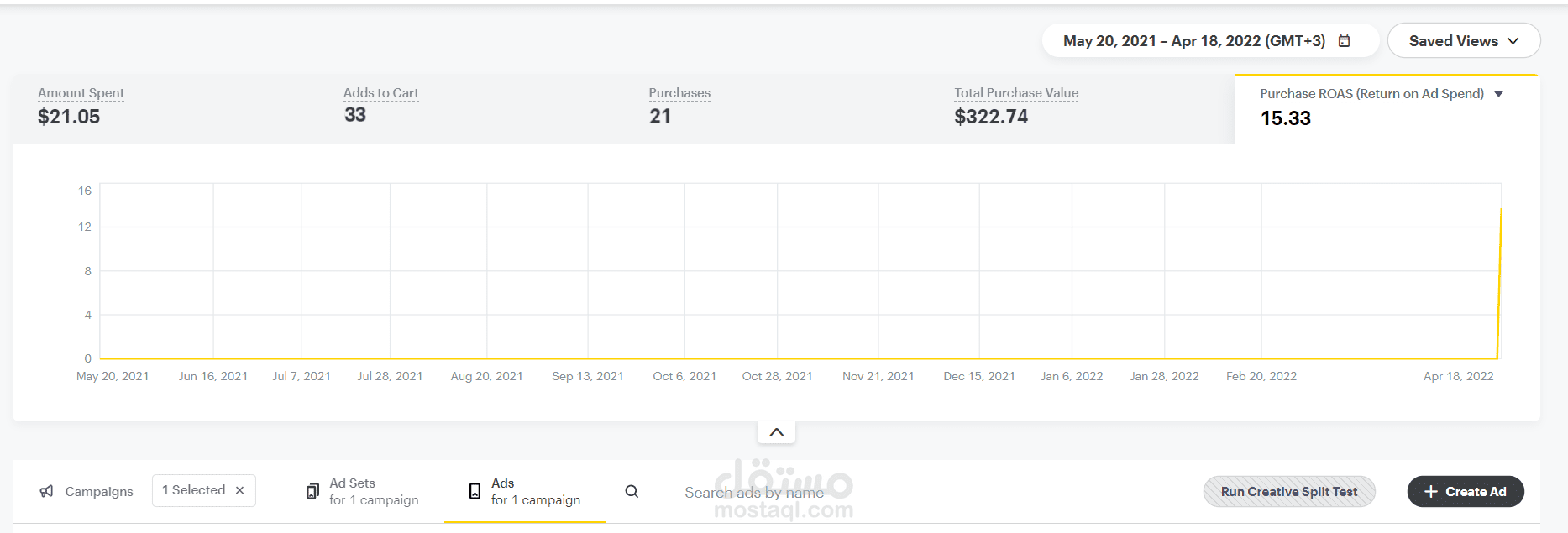Screen dimensions: 1568x533
Task: Click the Ad Sets copy icon
Action: tap(312, 491)
